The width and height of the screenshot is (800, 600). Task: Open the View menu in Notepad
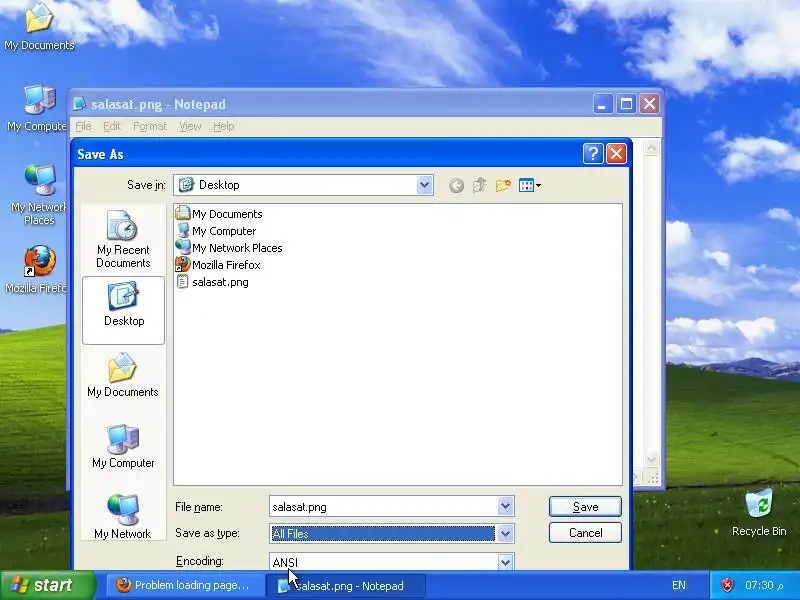click(x=190, y=126)
